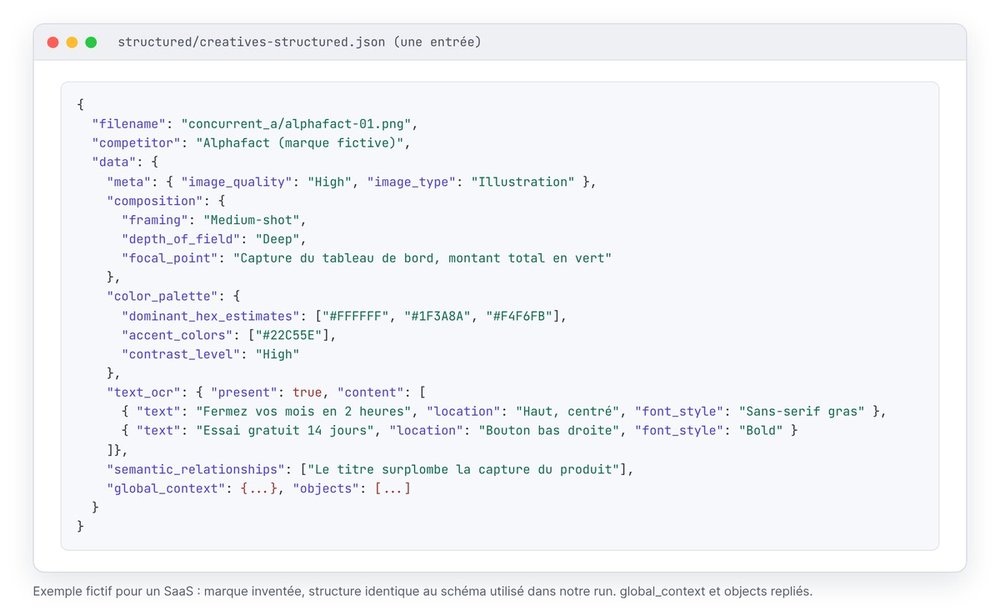Expand the collapsed [...] objects array
This screenshot has height=615, width=1000.
tap(393, 489)
